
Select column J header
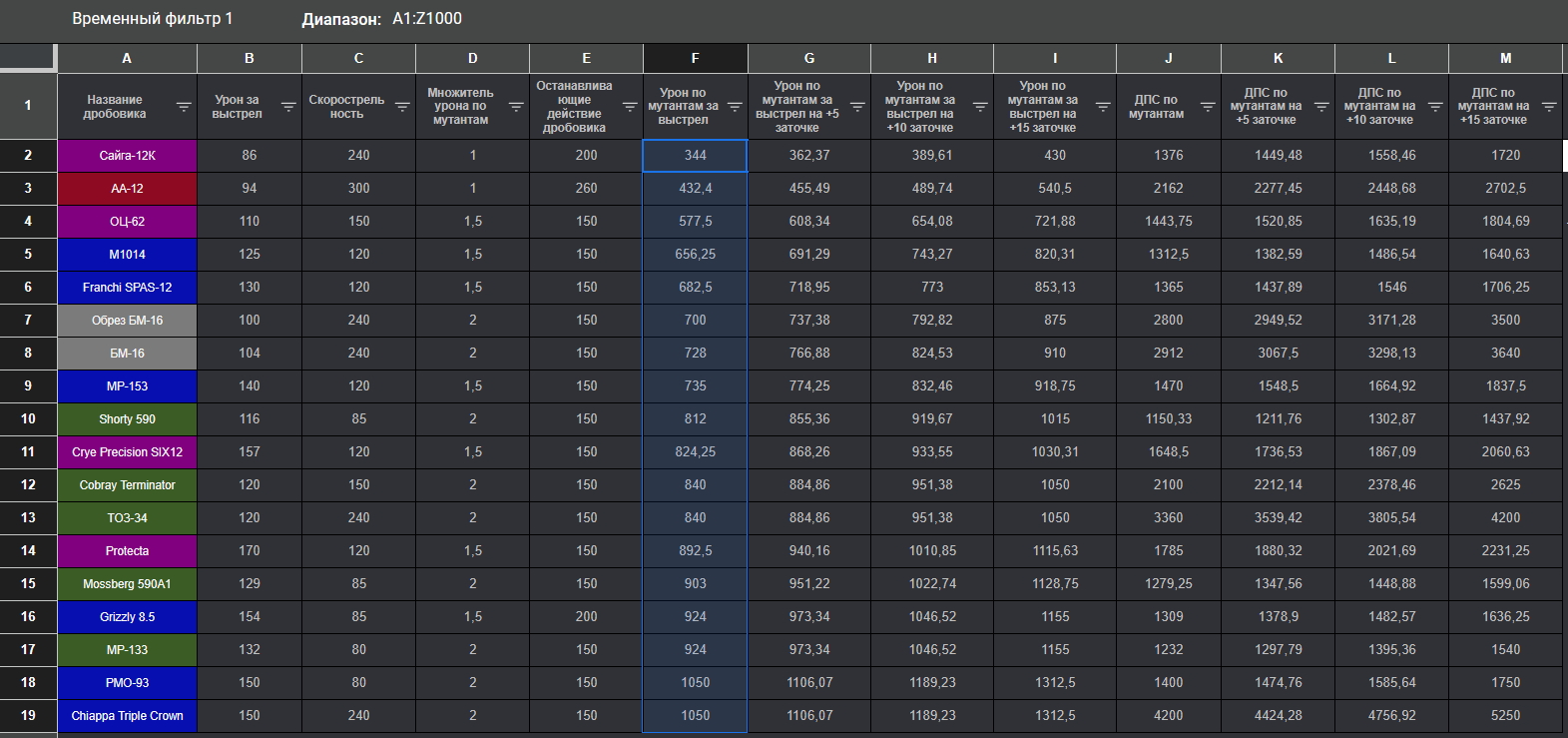[x=1168, y=58]
